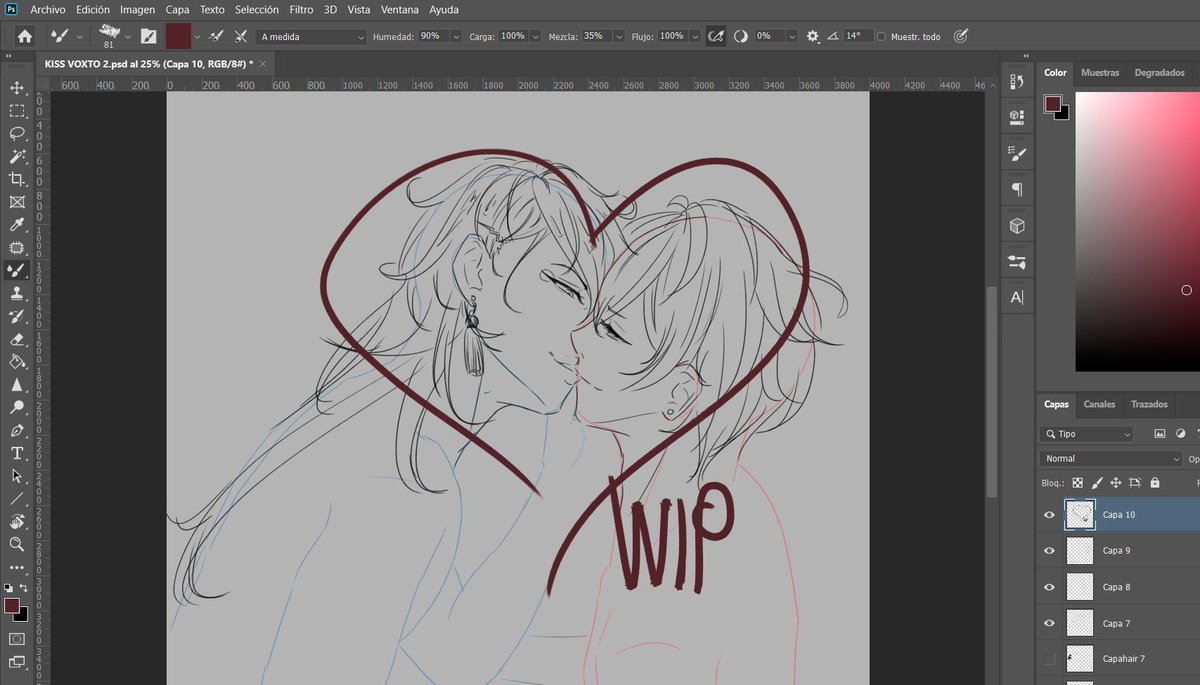Toggle airbrush mode in options bar
The image size is (1200, 685).
tap(716, 36)
